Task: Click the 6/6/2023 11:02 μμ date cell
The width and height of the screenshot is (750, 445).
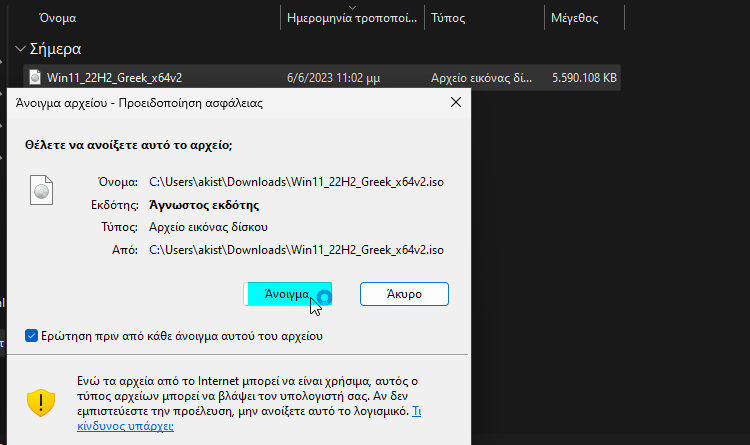Action: (334, 77)
